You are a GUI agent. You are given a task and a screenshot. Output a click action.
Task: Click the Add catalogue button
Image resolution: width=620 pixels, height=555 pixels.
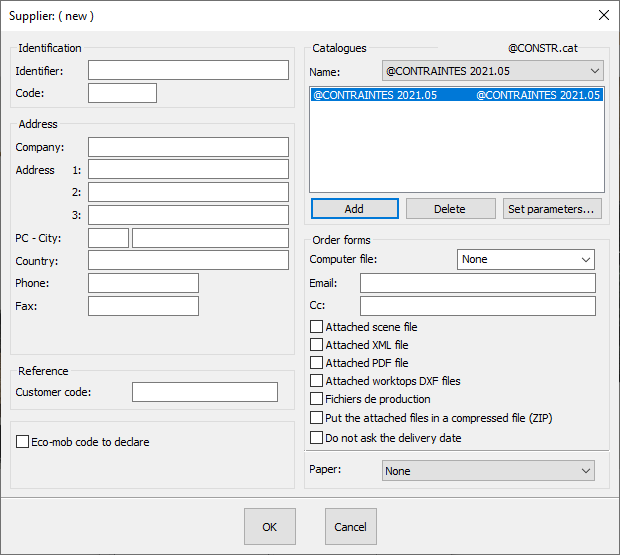pos(354,209)
